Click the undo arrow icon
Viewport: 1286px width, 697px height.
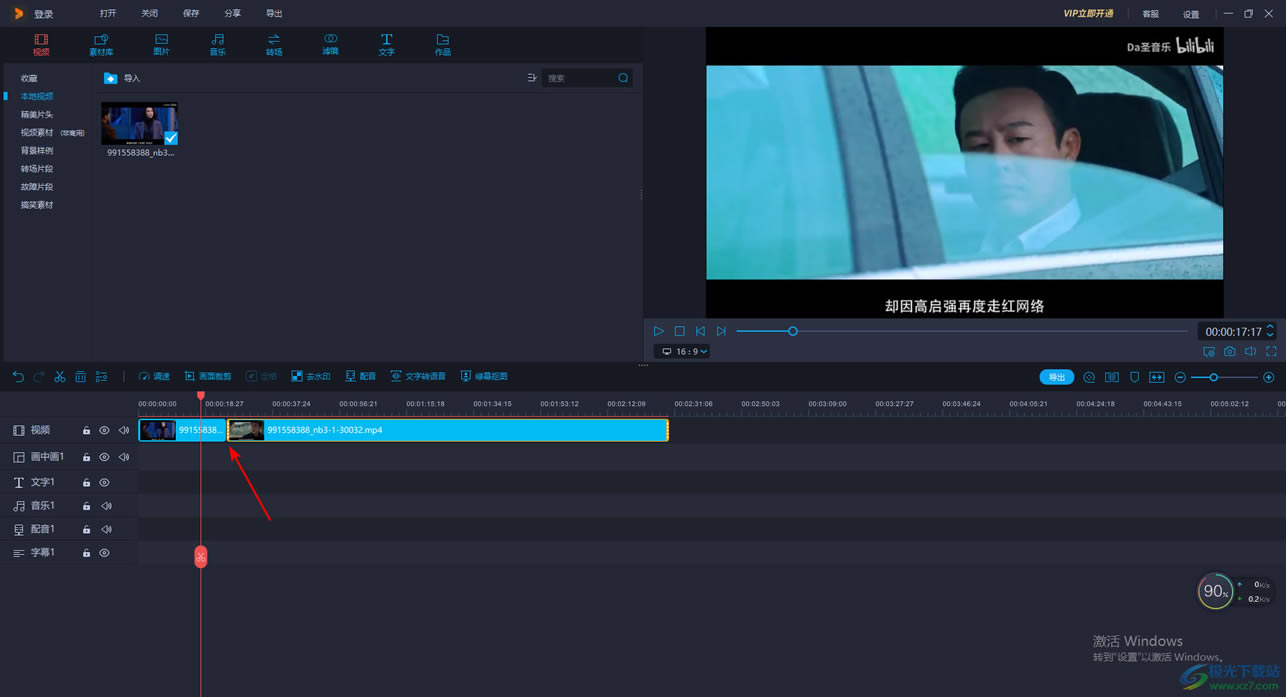18,377
